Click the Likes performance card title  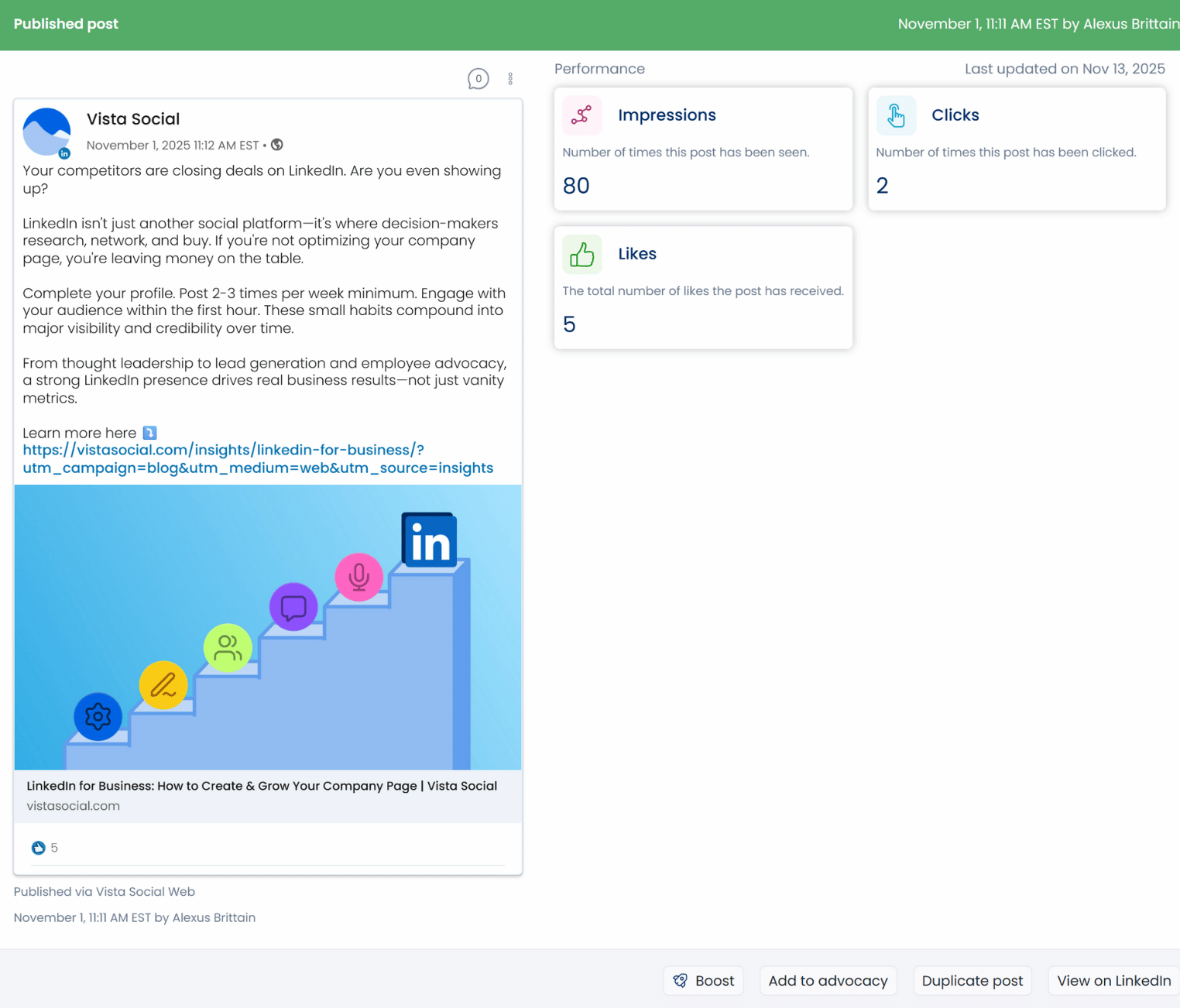tap(636, 254)
